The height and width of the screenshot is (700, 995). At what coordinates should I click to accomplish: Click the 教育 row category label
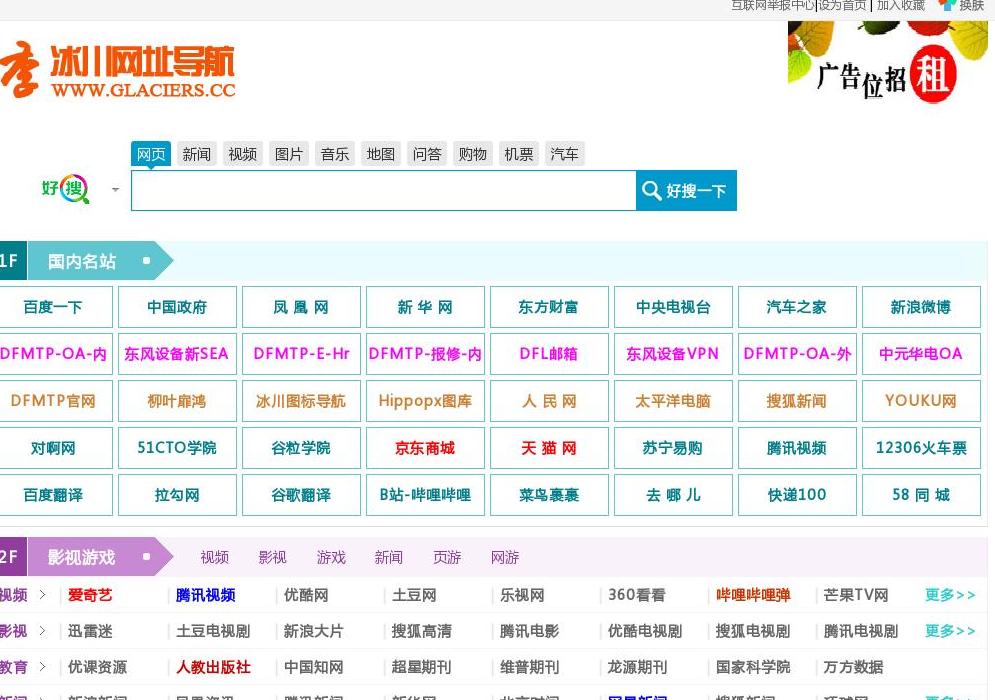(13, 667)
